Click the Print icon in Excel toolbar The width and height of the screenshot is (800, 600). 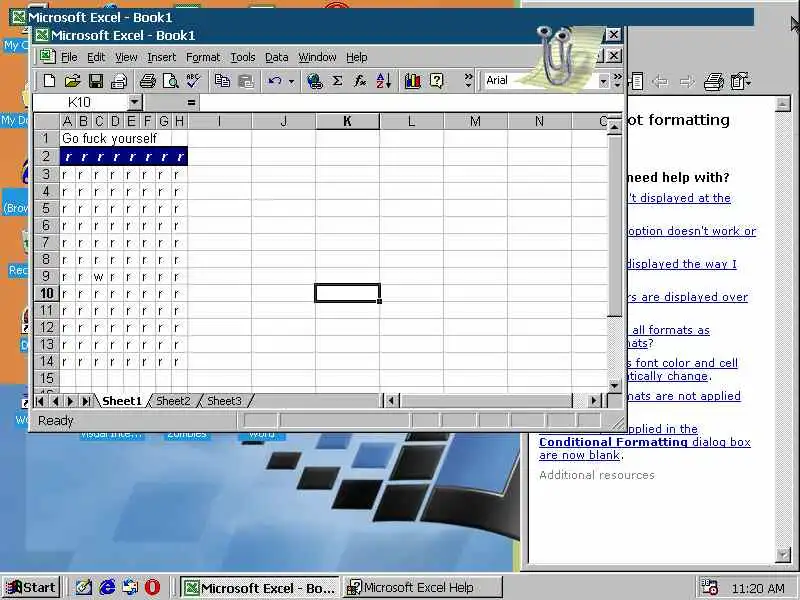(x=147, y=81)
